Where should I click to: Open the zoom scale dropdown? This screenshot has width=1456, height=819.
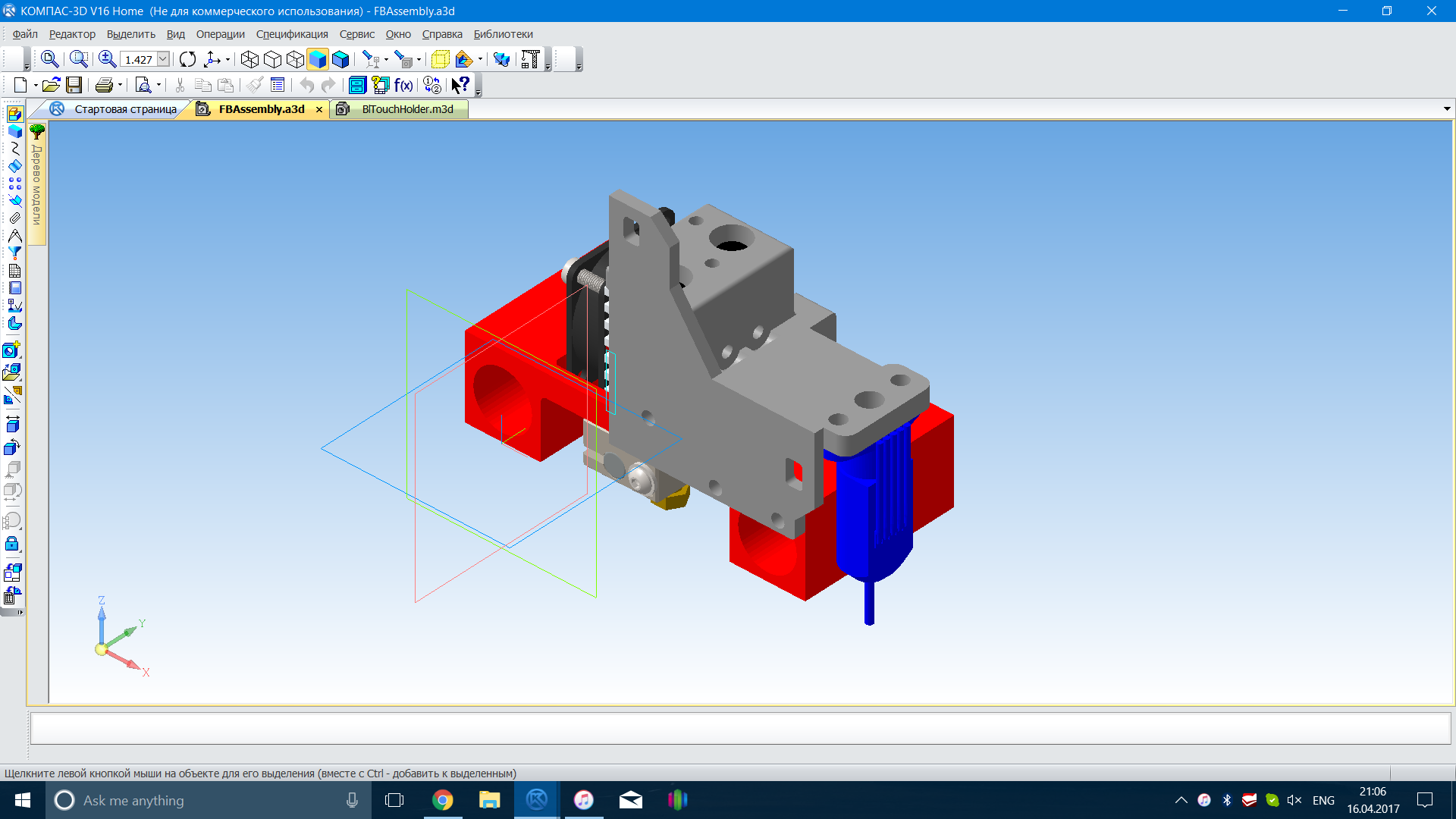tap(163, 59)
